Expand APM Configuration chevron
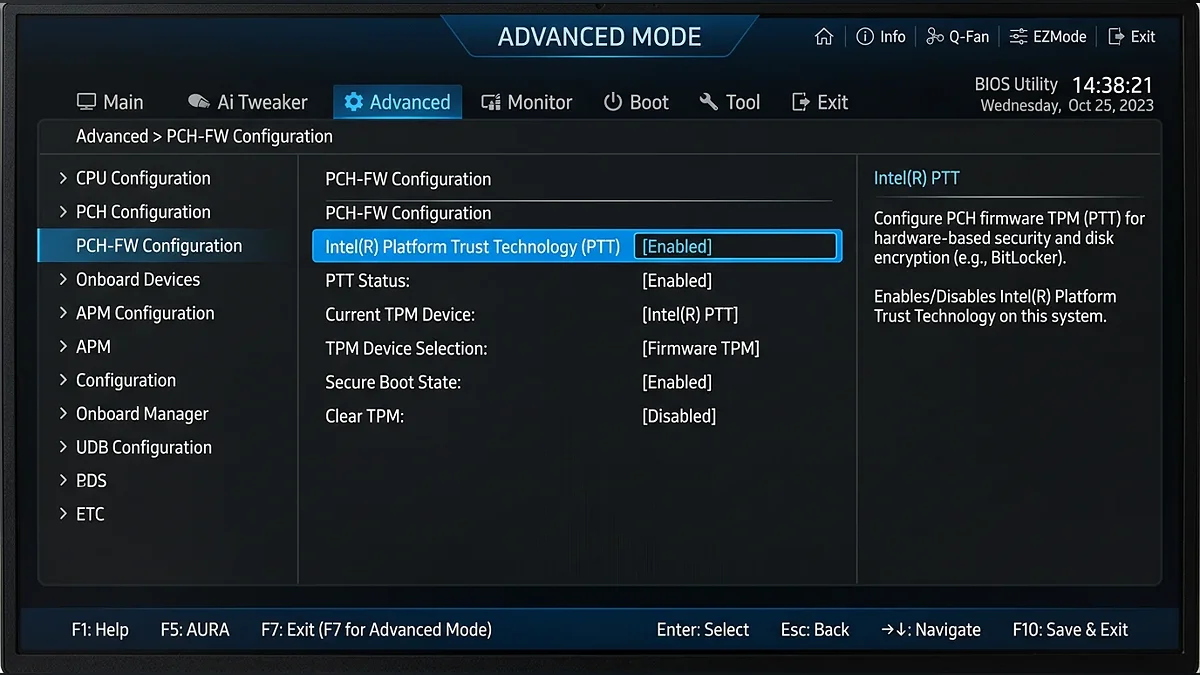This screenshot has height=675, width=1200. point(64,313)
